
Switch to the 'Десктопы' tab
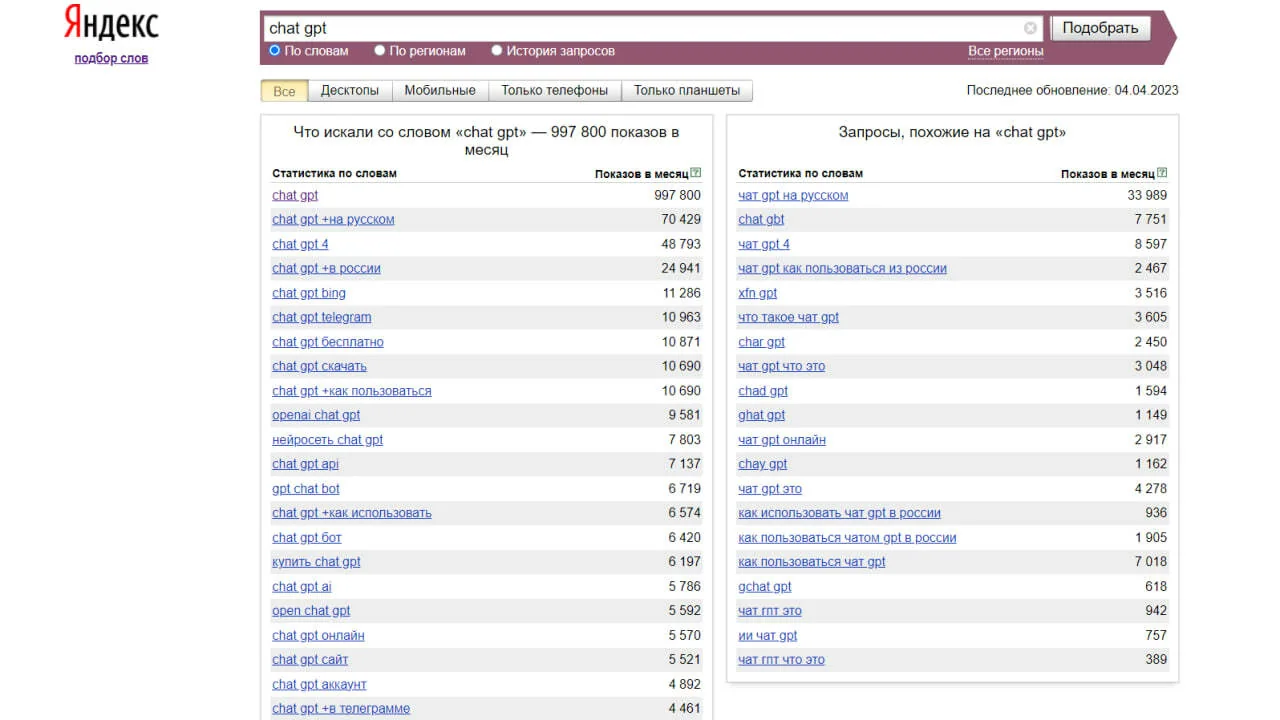click(x=350, y=91)
